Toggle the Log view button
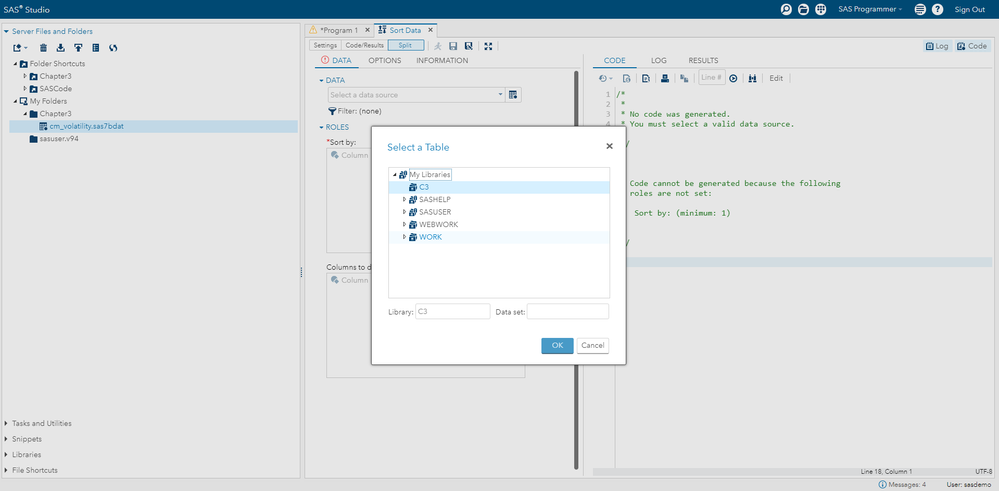Viewport: 999px width, 491px height. click(x=937, y=46)
